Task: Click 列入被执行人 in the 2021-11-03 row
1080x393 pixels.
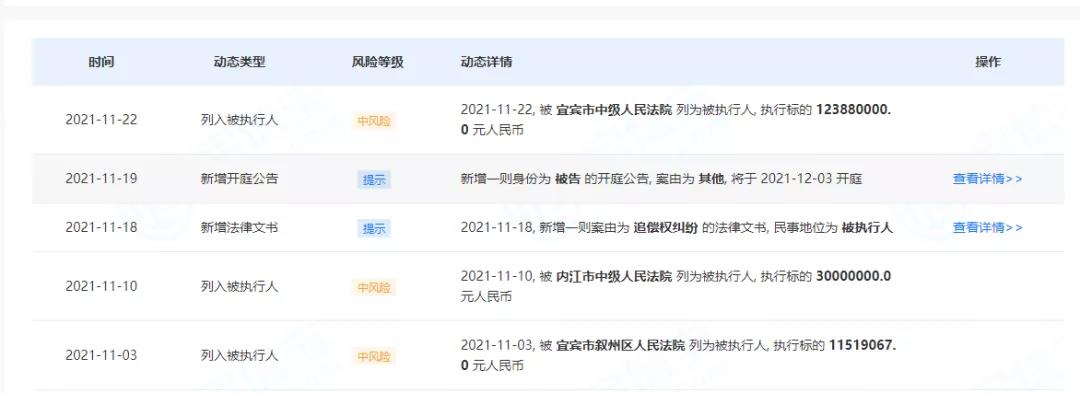Action: (239, 356)
